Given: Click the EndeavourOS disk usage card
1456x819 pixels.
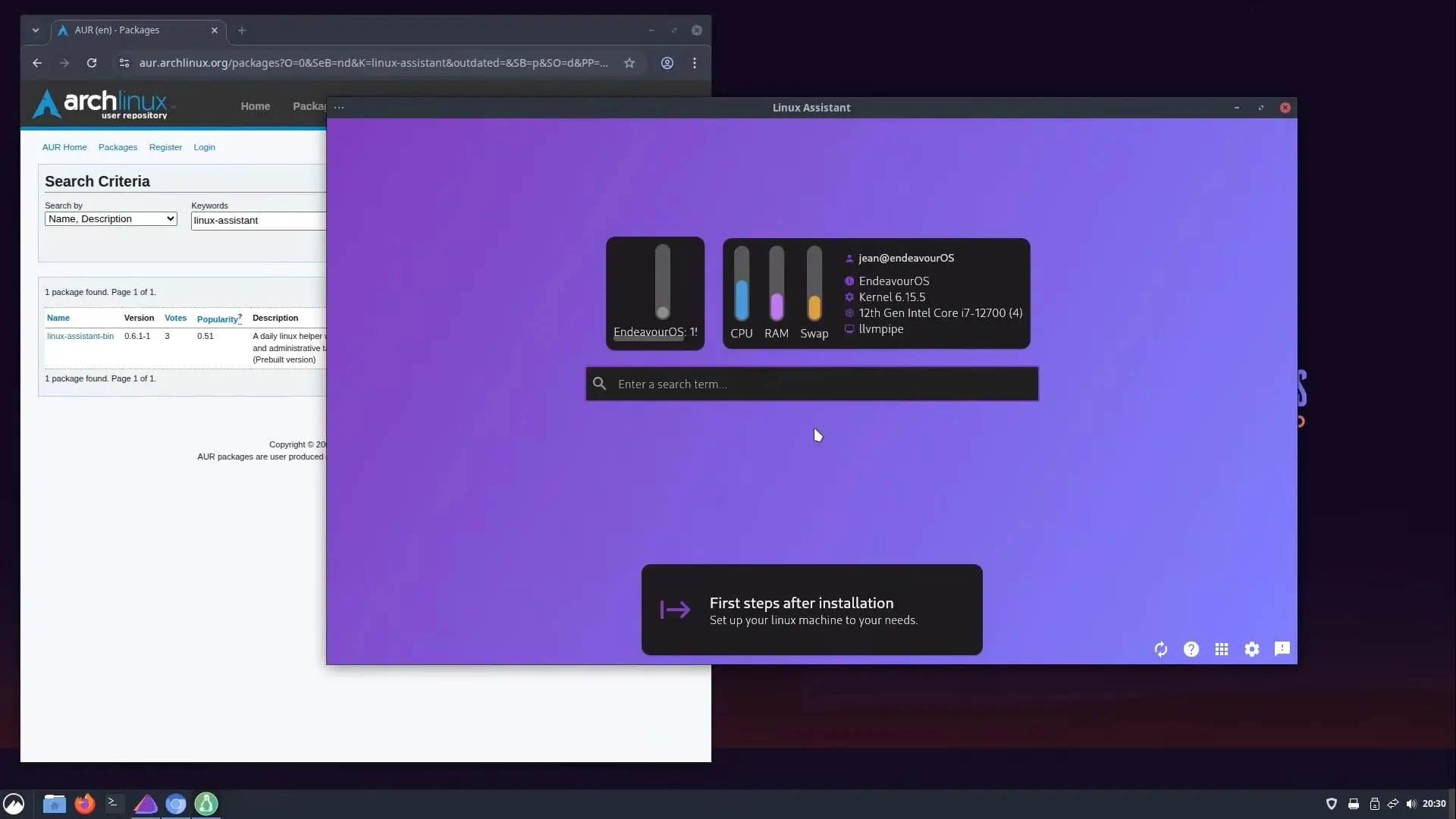Looking at the screenshot, I should [x=655, y=293].
